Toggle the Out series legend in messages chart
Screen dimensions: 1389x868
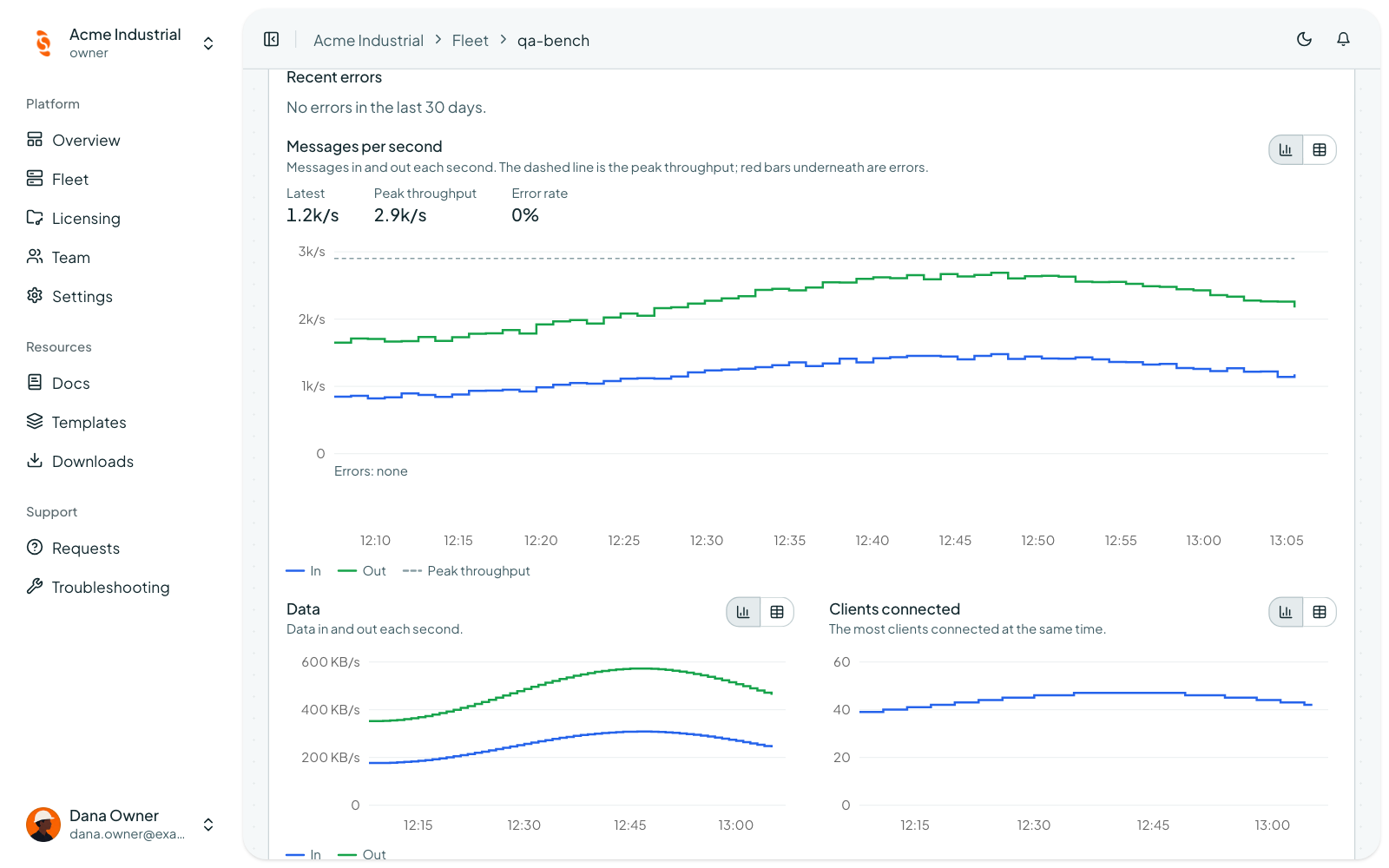[362, 571]
